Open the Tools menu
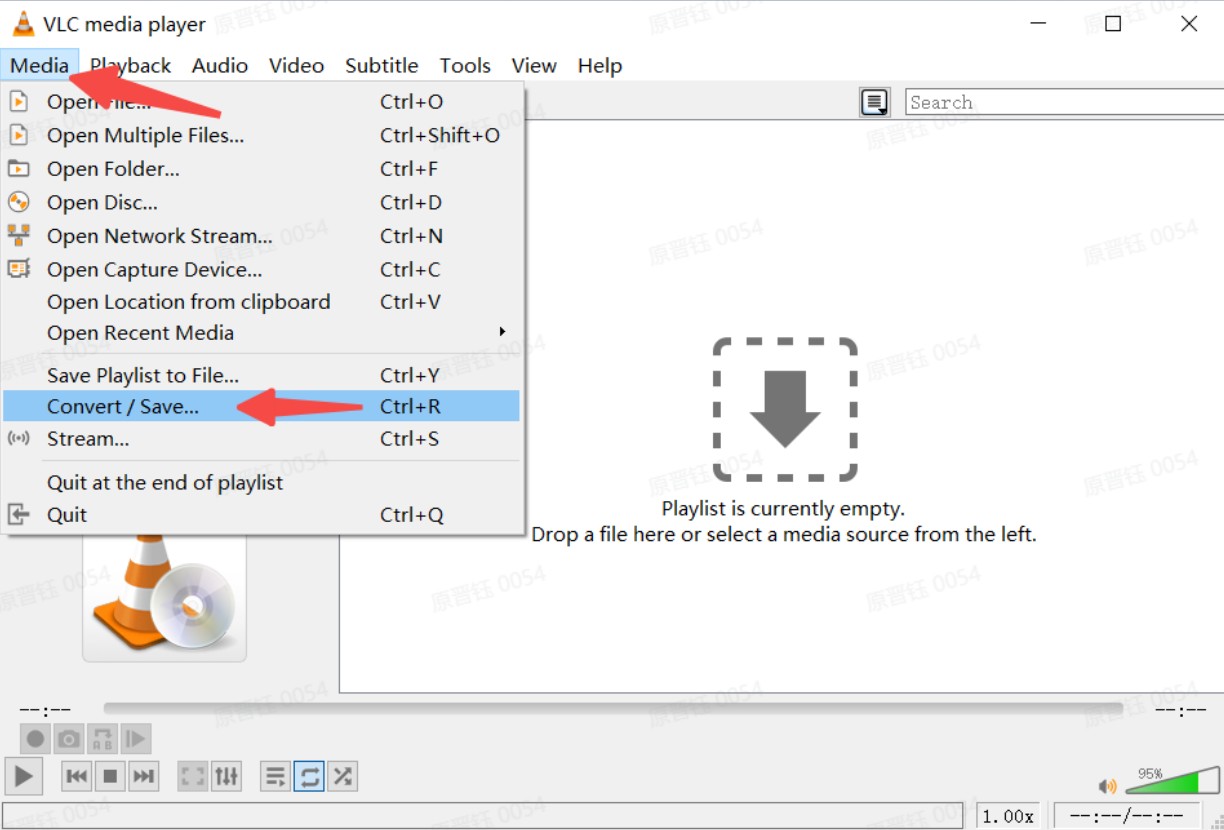The image size is (1224, 830). [465, 66]
